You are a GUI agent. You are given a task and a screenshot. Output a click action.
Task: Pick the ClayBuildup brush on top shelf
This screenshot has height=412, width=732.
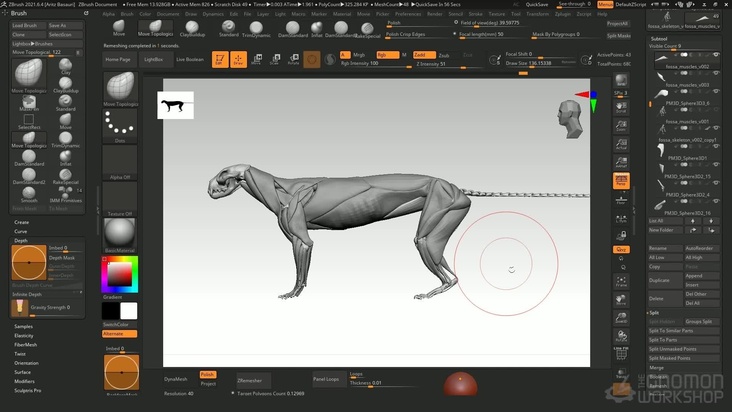click(x=191, y=27)
